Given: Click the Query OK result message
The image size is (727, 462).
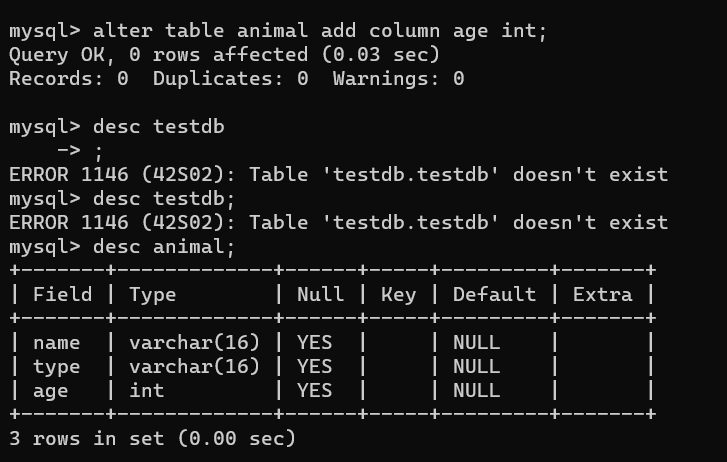Looking at the screenshot, I should click(x=224, y=55).
